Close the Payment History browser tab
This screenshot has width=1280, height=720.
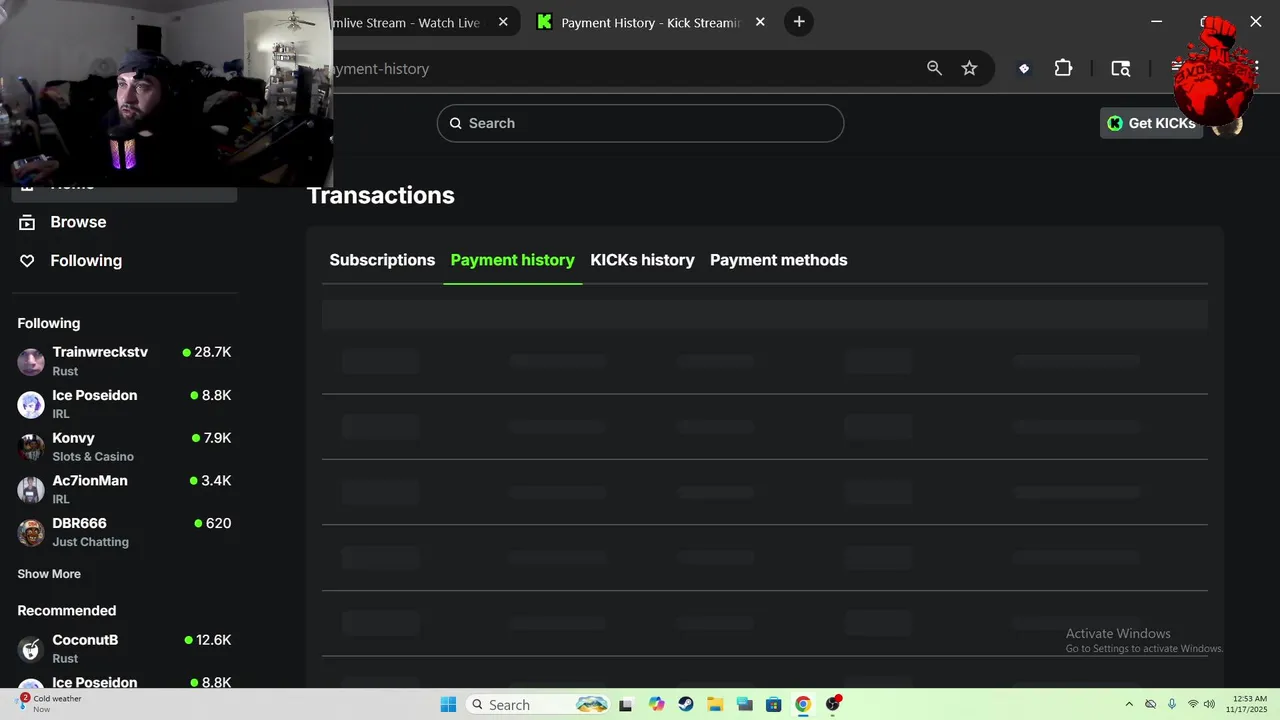click(x=760, y=22)
